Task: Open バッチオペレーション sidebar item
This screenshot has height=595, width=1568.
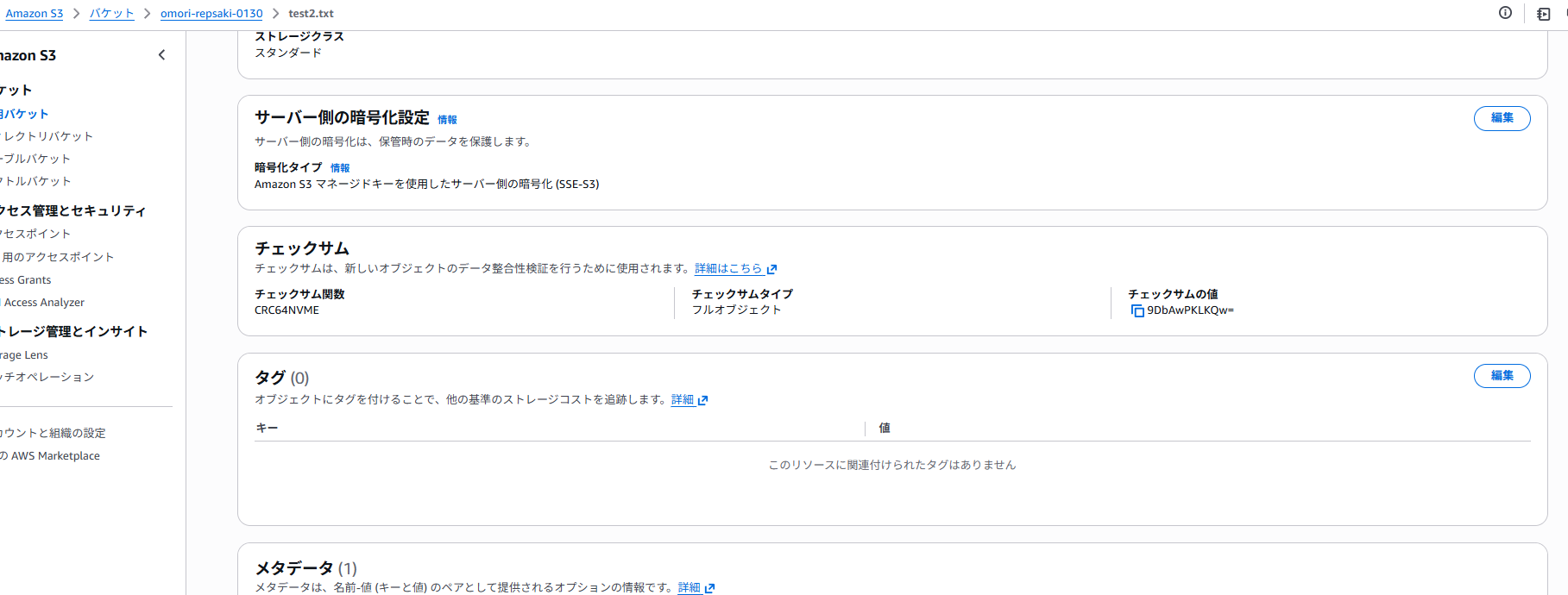Action: 47,377
